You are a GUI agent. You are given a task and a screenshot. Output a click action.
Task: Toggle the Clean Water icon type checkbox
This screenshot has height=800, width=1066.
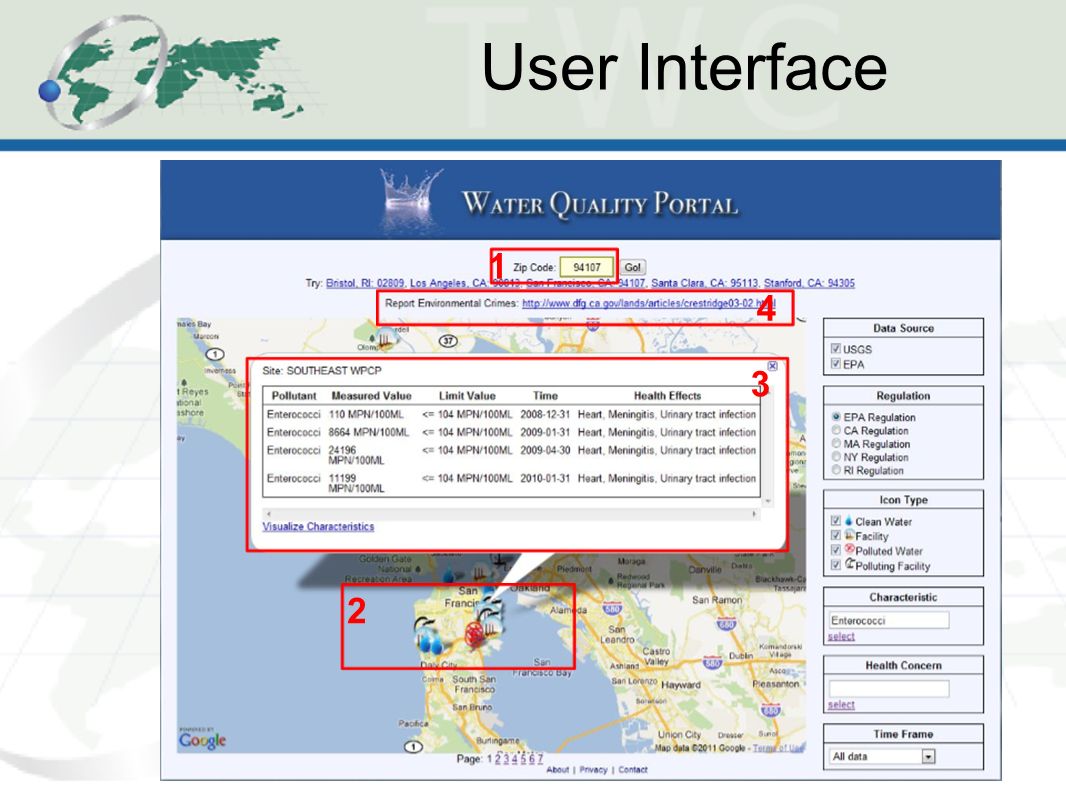836,521
